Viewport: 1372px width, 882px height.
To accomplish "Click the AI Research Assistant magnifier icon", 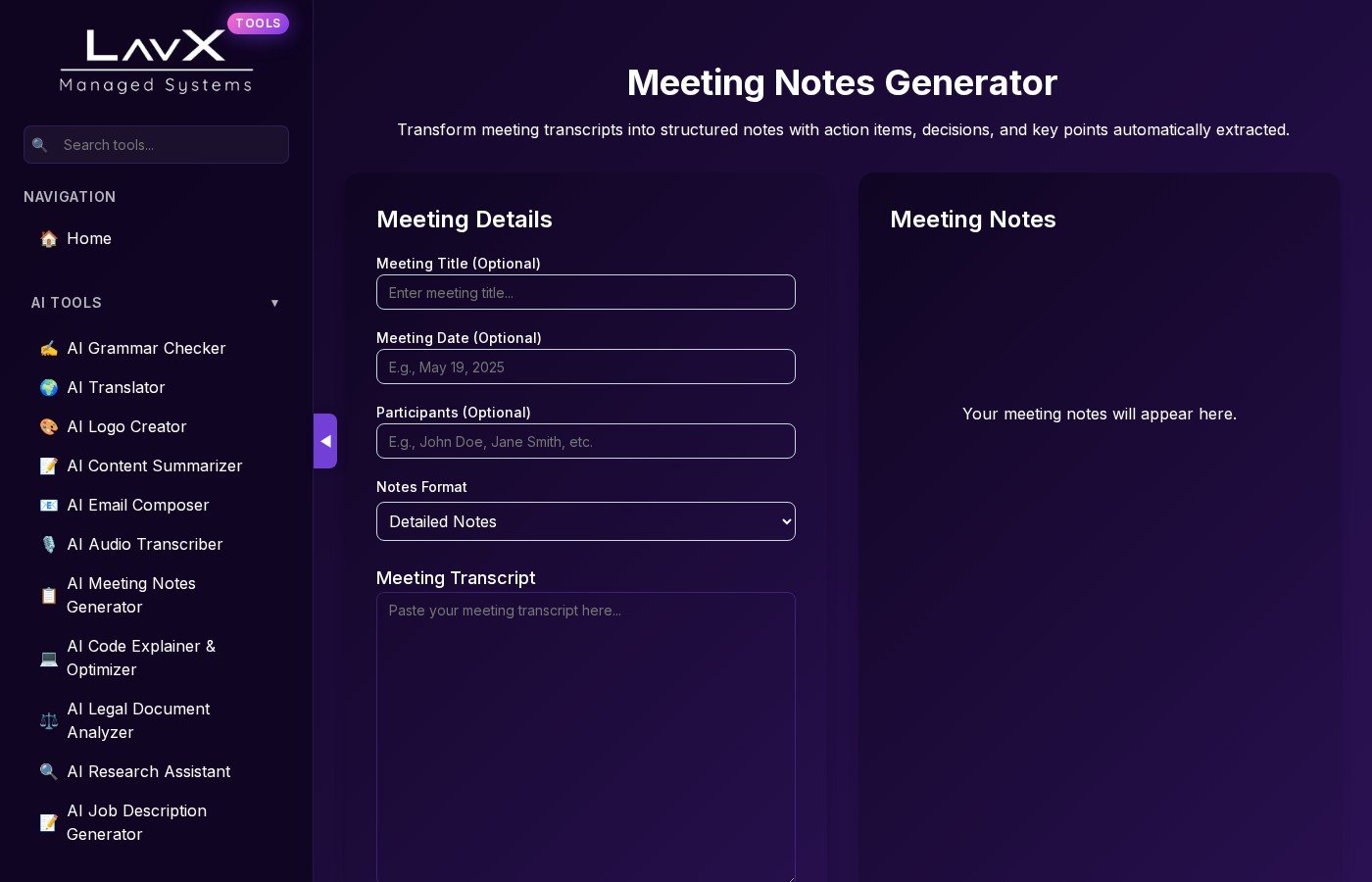I will (48, 772).
